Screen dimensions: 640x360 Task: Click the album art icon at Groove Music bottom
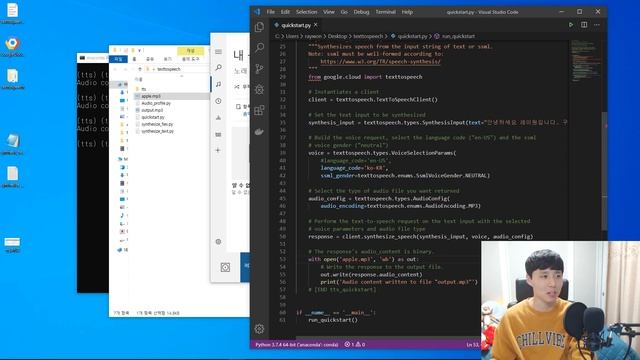point(225,267)
